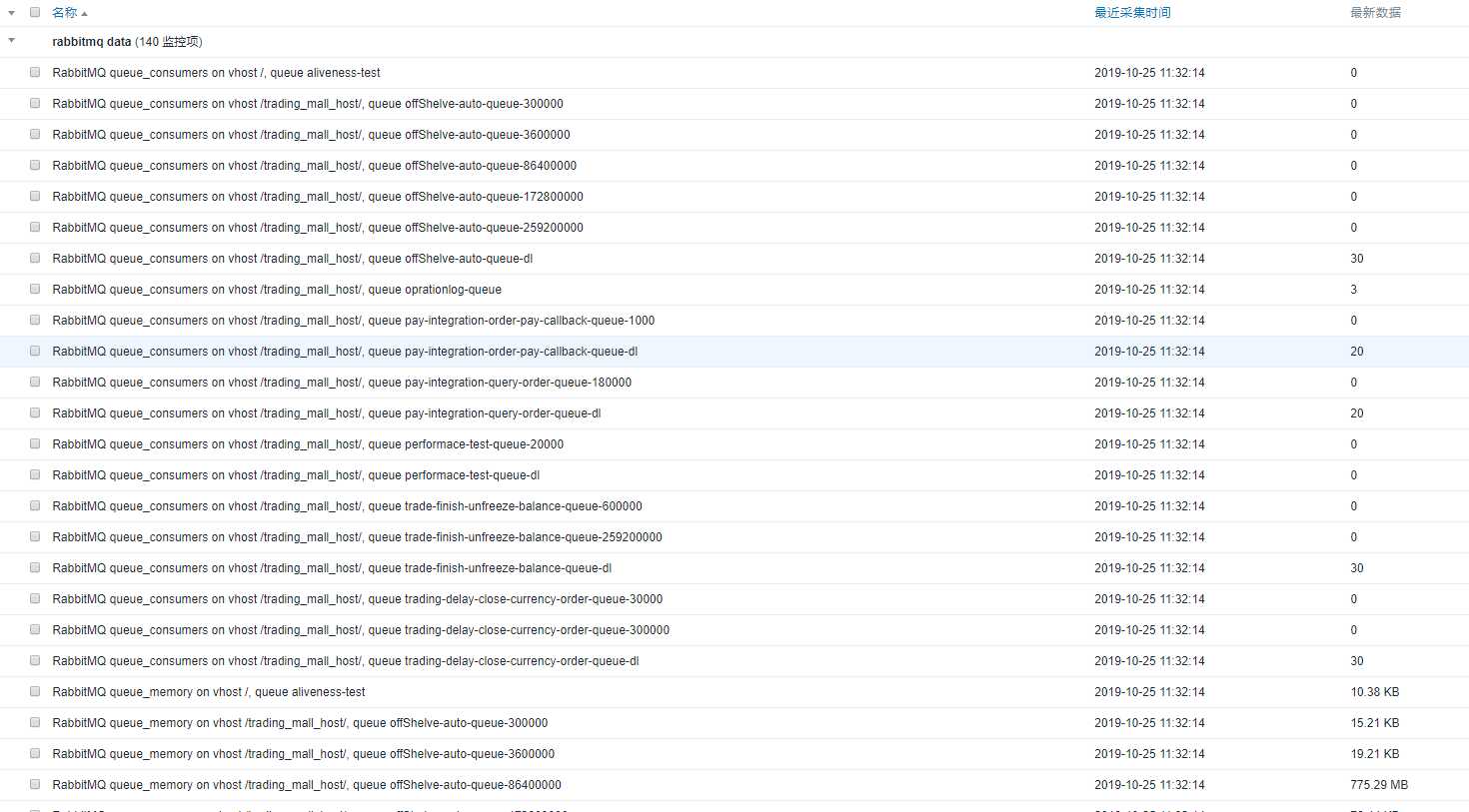1469x812 pixels.
Task: Check box for unfreeze-balance-queue-dl consumers row
Action: coord(35,567)
